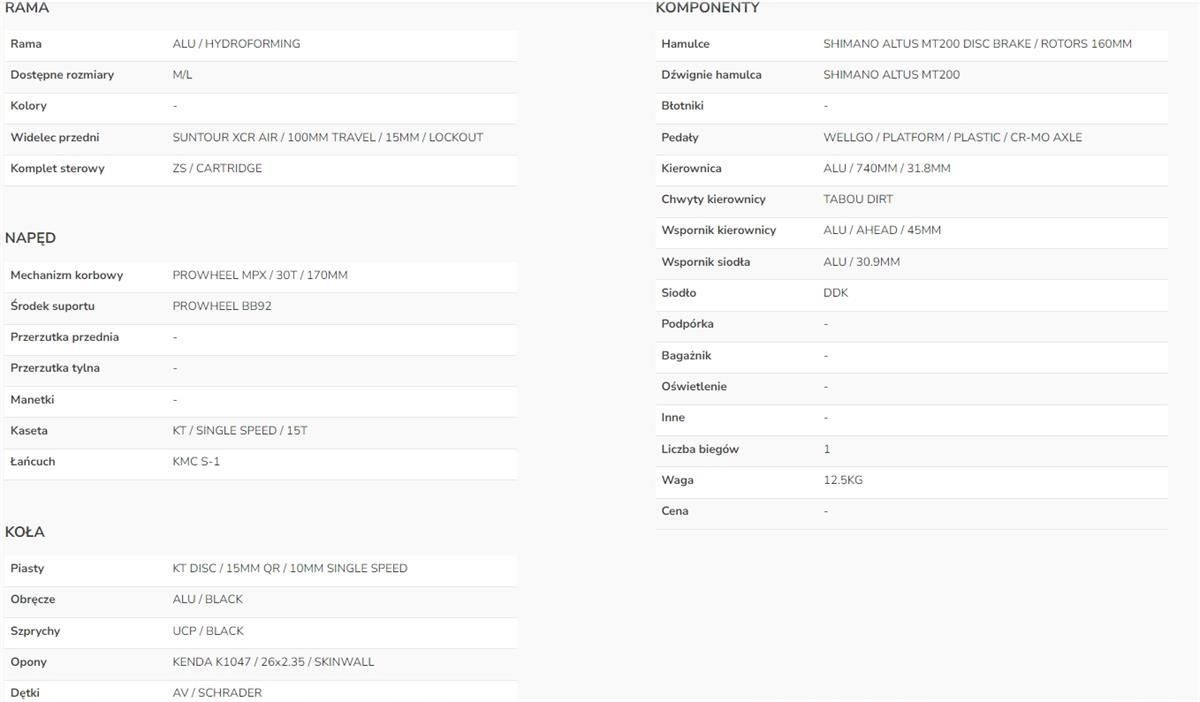
Task: Select the 'KMC S-1' chain value
Action: (x=196, y=462)
